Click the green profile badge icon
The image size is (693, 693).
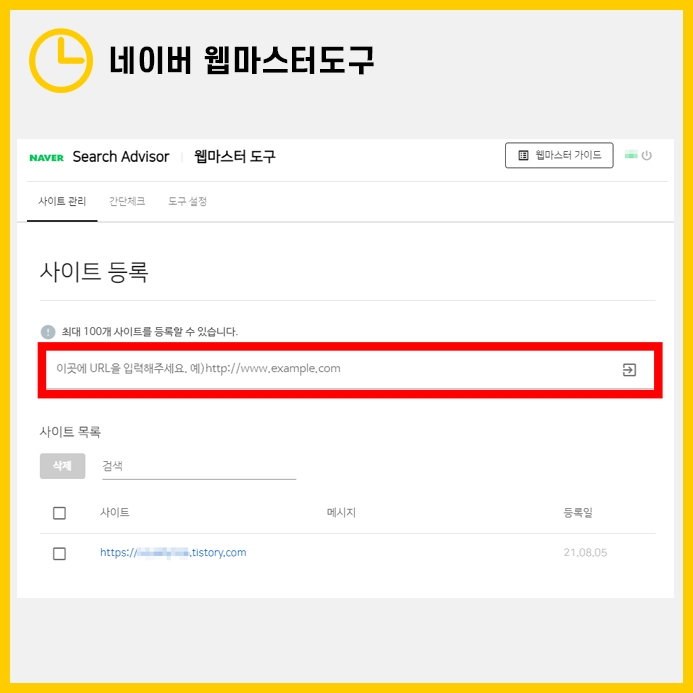click(x=631, y=155)
